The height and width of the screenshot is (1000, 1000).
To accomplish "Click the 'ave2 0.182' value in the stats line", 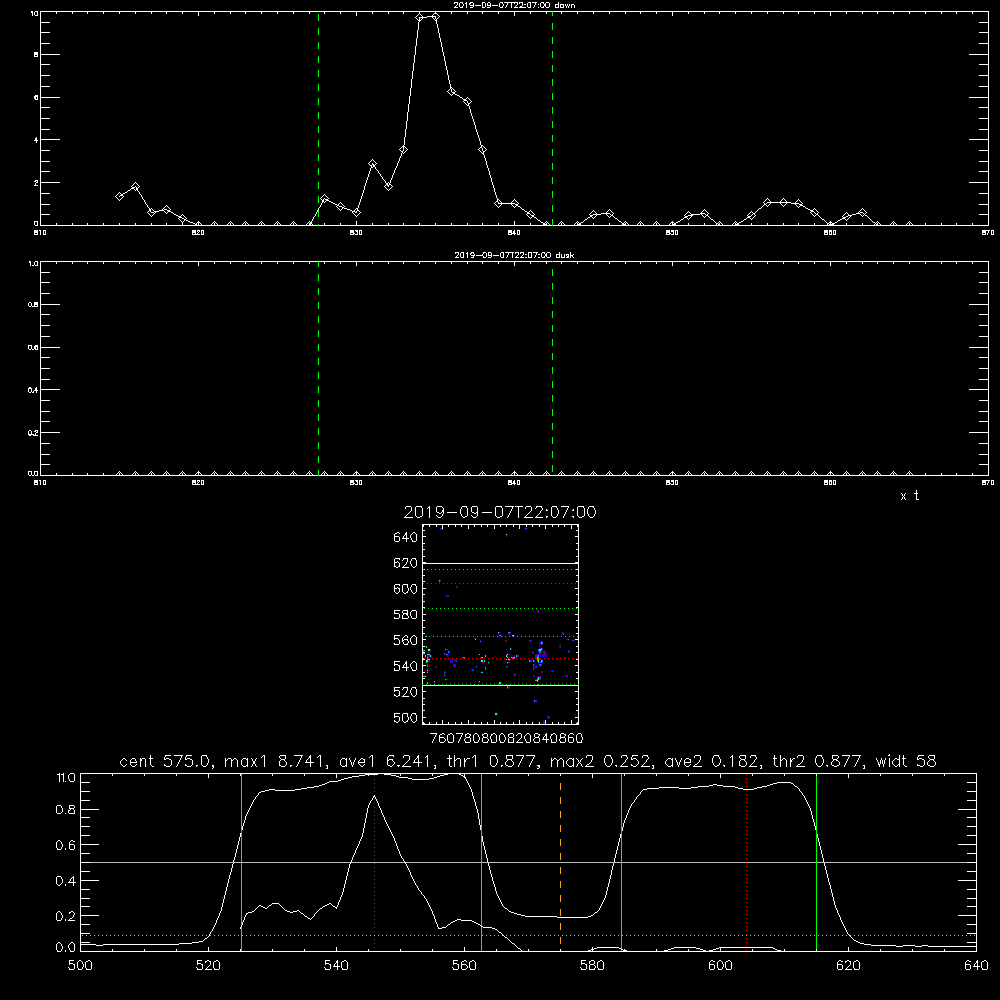I will click(x=710, y=761).
